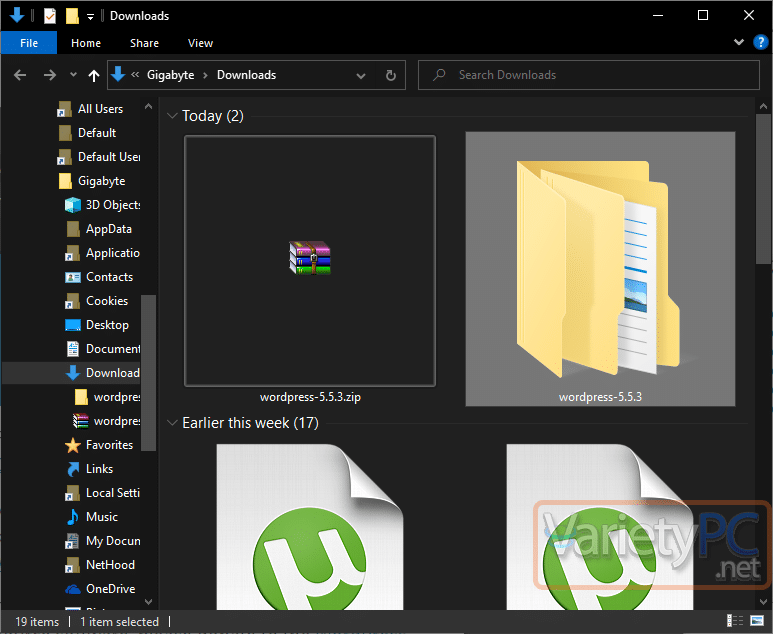
Task: Go forward with the Forward arrow
Action: [49, 75]
